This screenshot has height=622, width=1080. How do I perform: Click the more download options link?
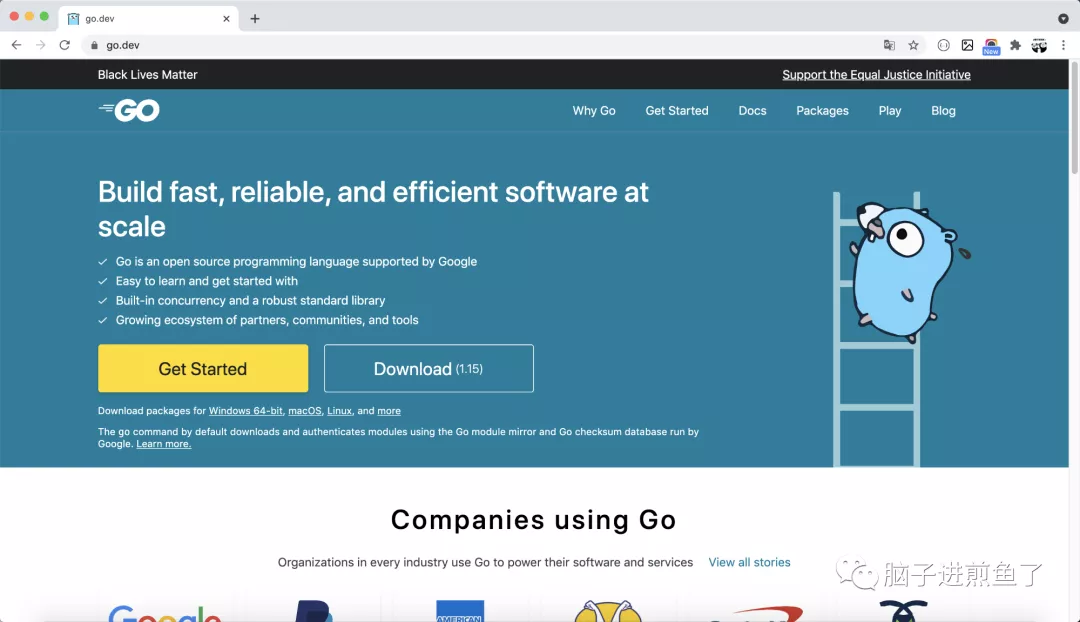click(388, 411)
